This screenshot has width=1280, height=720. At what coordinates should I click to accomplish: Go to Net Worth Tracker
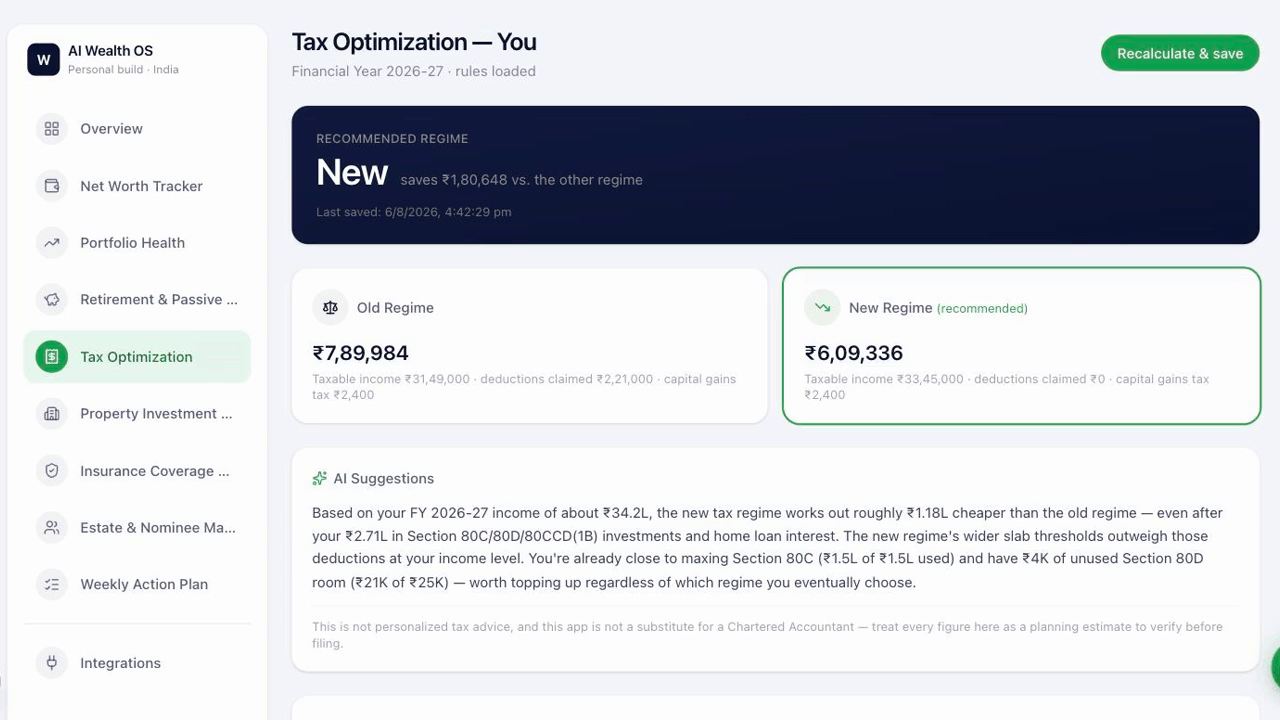[x=137, y=186]
